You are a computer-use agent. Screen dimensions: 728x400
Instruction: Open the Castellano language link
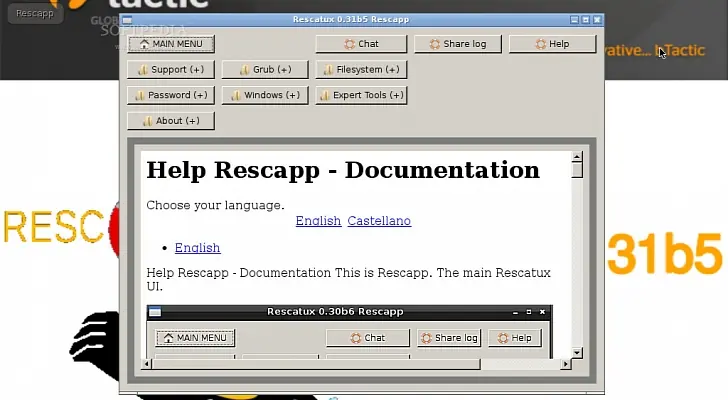tap(379, 221)
